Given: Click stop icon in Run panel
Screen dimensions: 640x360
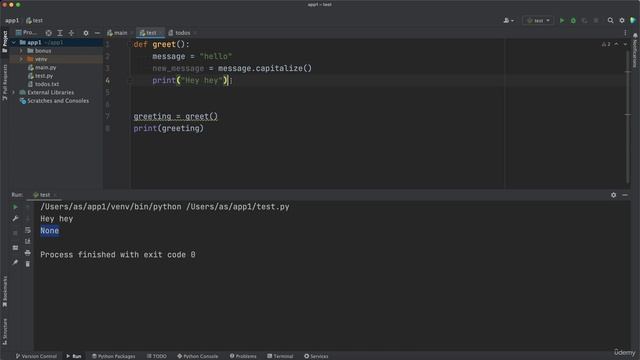Looking at the screenshot, I should (x=15, y=233).
